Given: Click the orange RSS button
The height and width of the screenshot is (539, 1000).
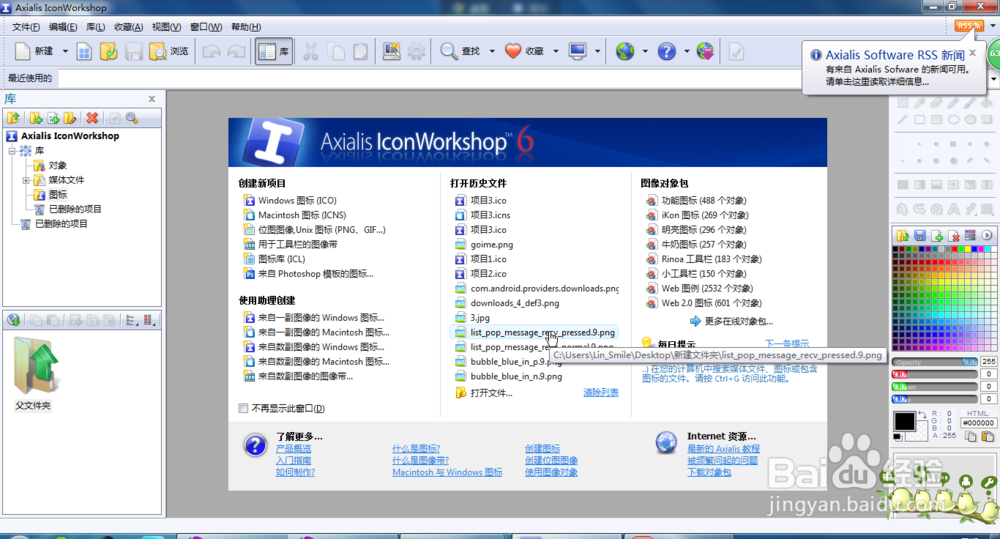Looking at the screenshot, I should point(968,26).
